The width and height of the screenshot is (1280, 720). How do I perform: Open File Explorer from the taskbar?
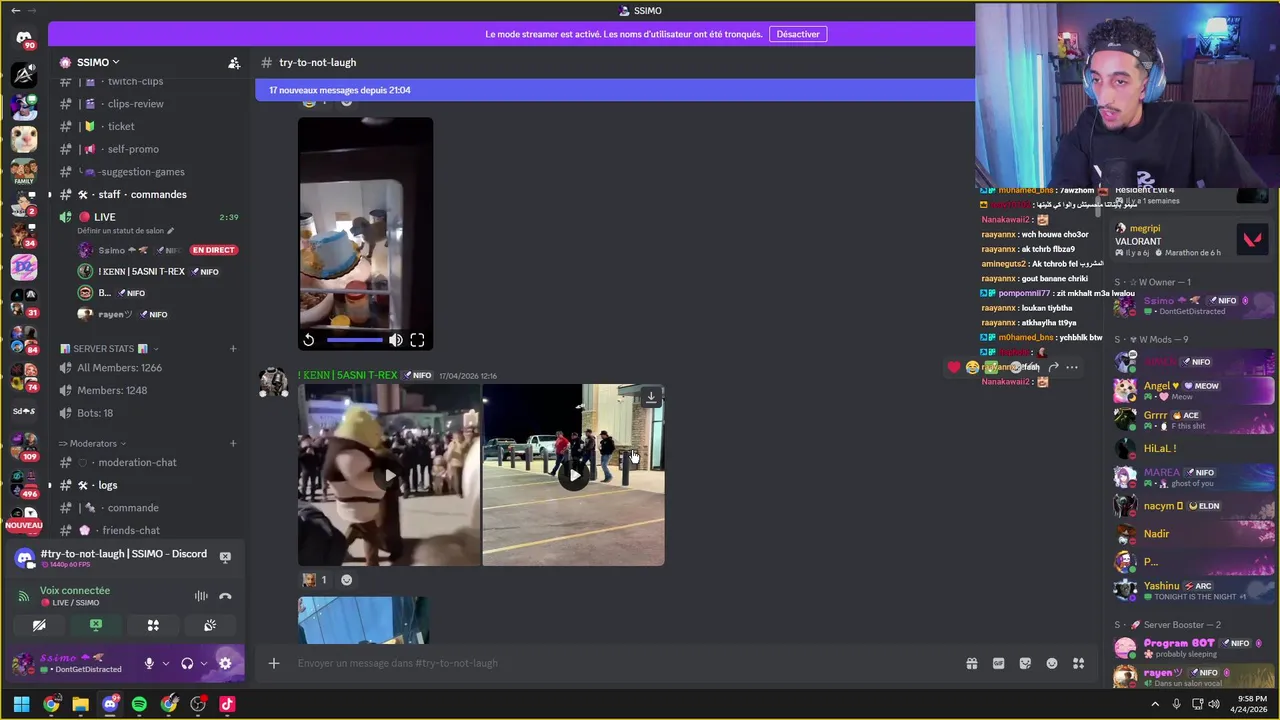tap(80, 704)
